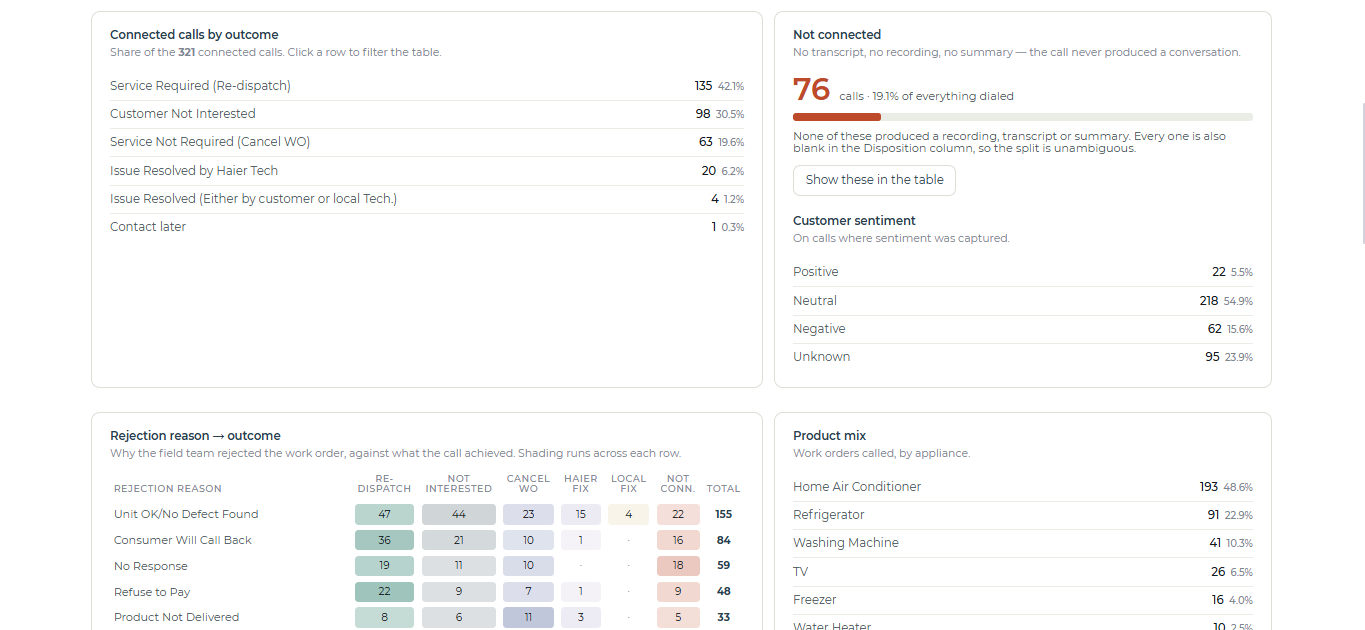Select Home Air Conditioner in Product mix
This screenshot has height=630, width=1365.
click(1023, 487)
